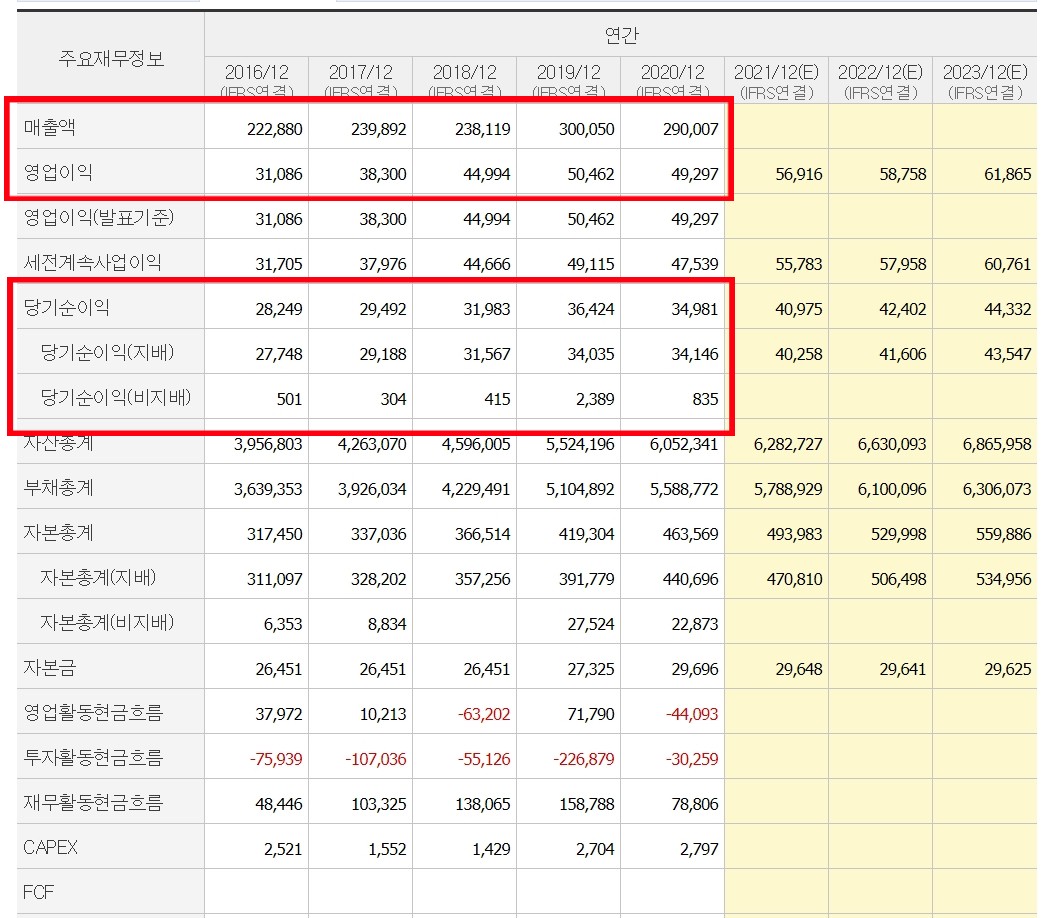Click the 영업이익(발표기준) value 44,994
The width and height of the screenshot is (1057, 918).
(487, 219)
